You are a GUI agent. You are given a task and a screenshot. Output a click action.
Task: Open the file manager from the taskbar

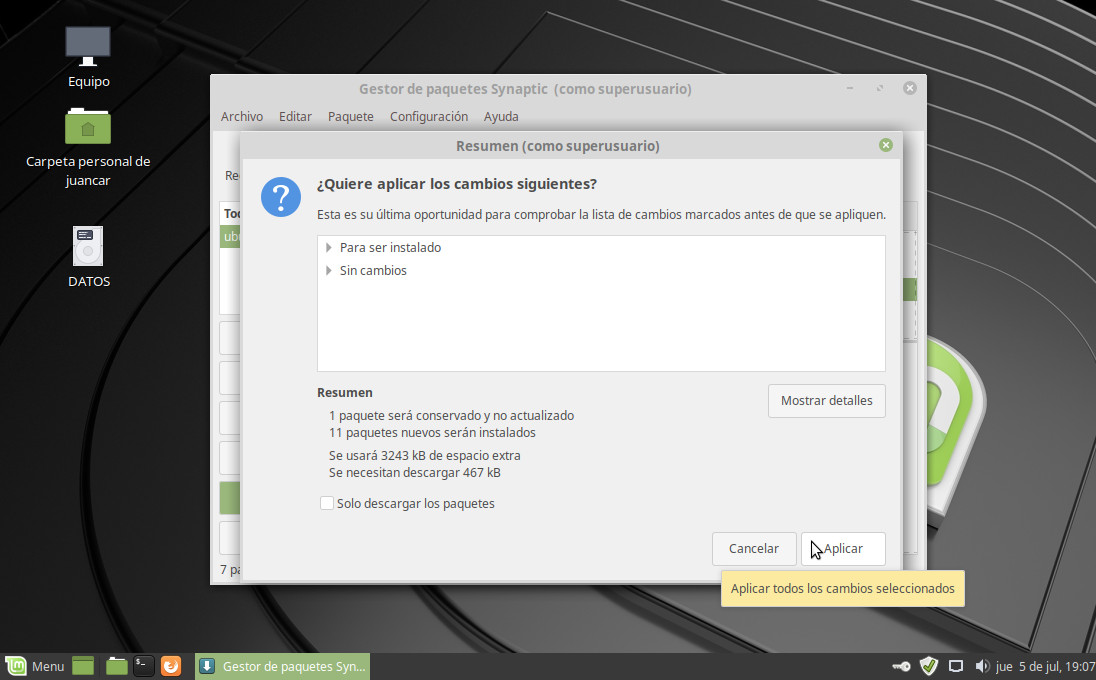[x=117, y=666]
